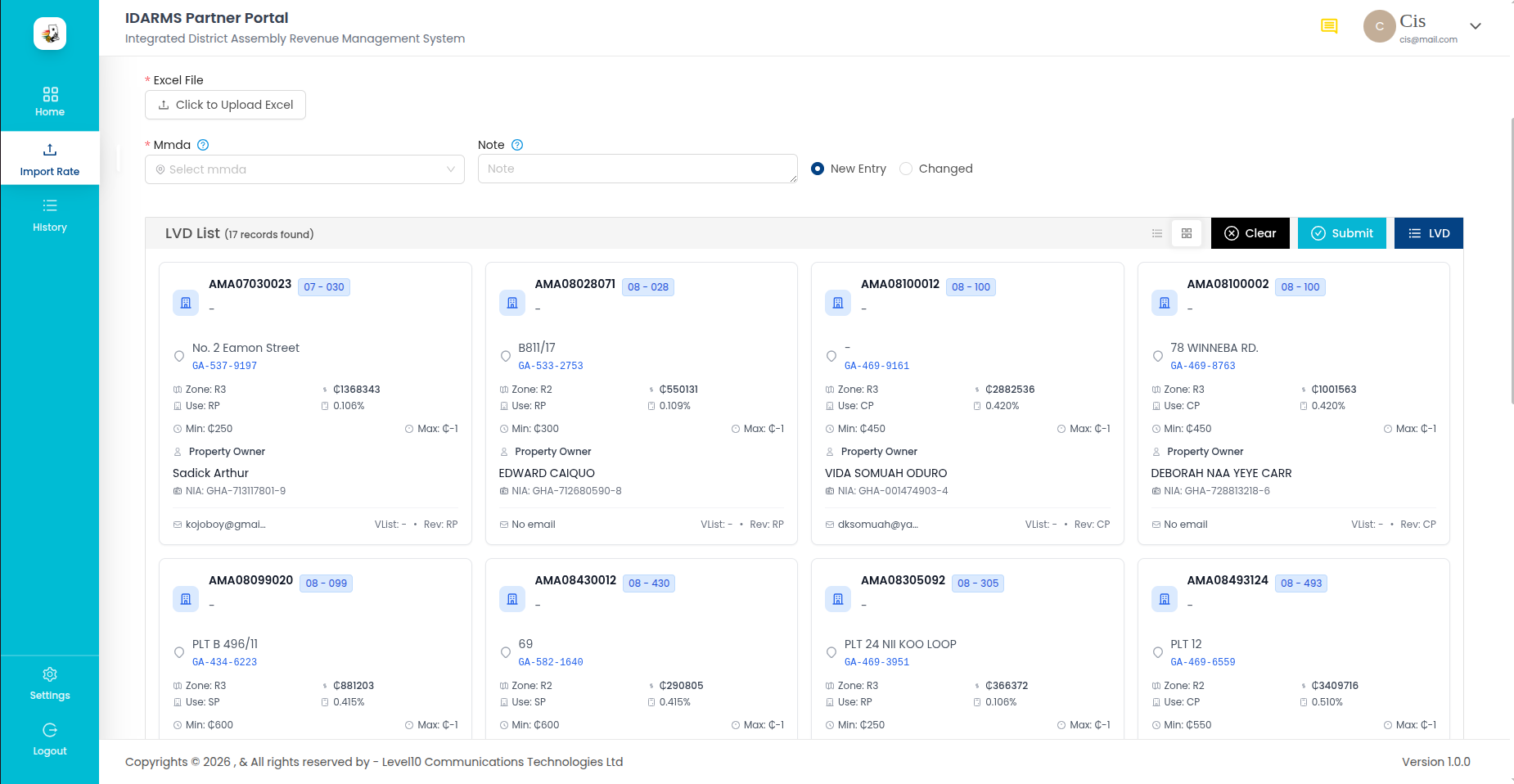Click Logout in sidebar

[x=50, y=739]
